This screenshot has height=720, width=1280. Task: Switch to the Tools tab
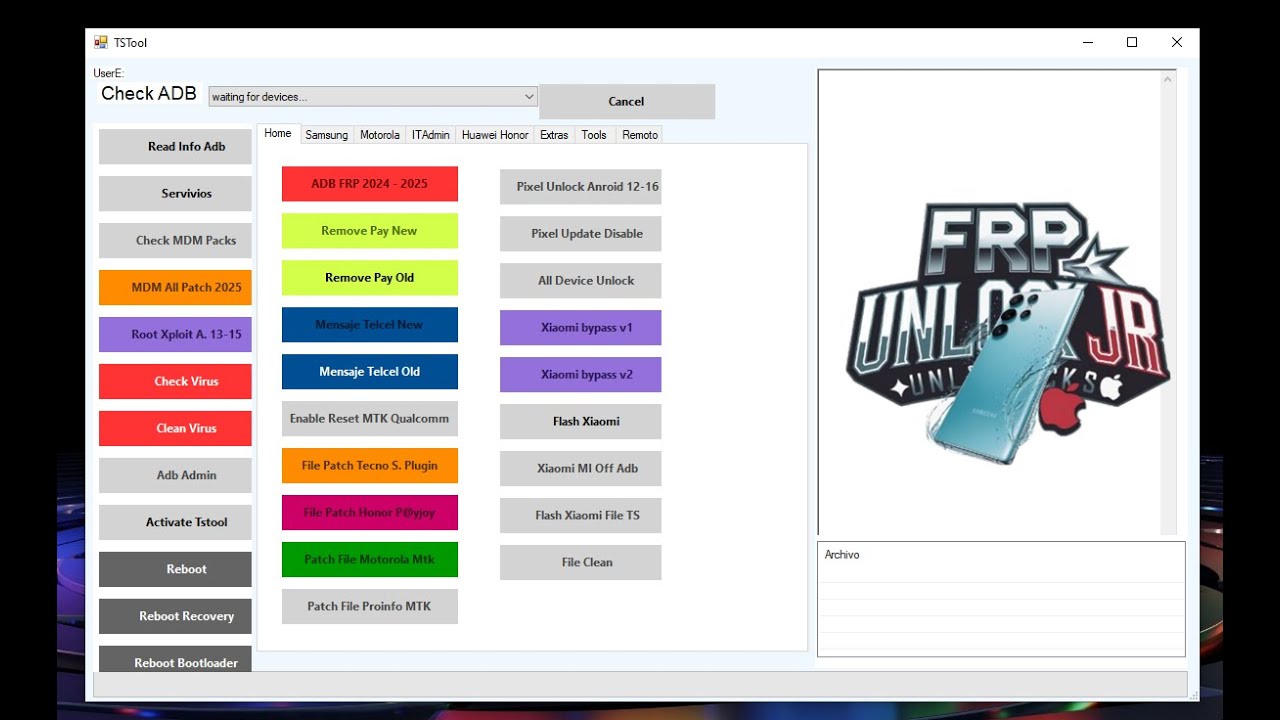click(x=594, y=135)
